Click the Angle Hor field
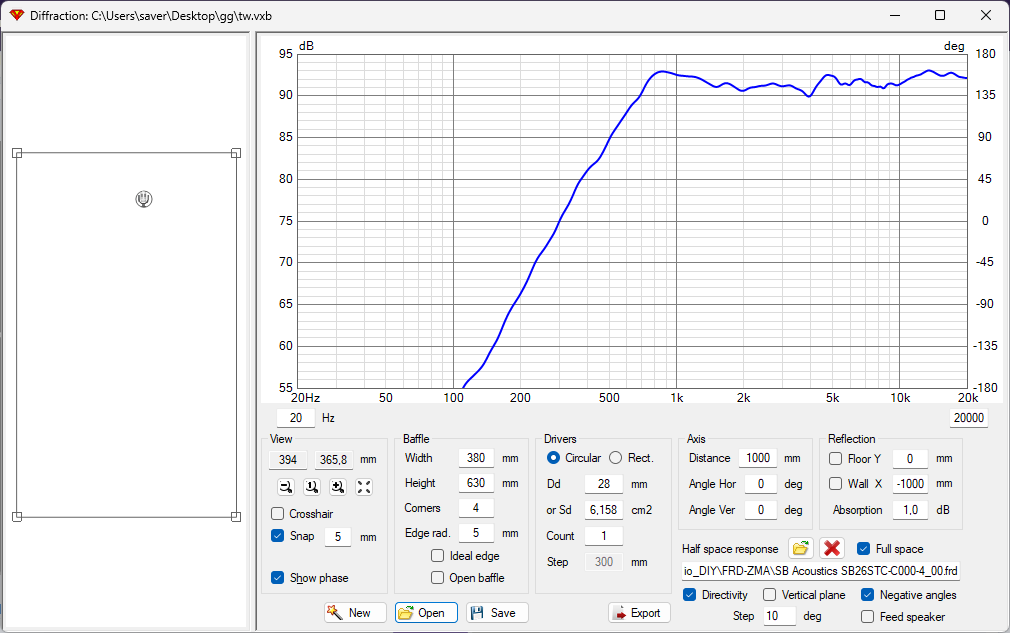The image size is (1010, 633). (761, 484)
